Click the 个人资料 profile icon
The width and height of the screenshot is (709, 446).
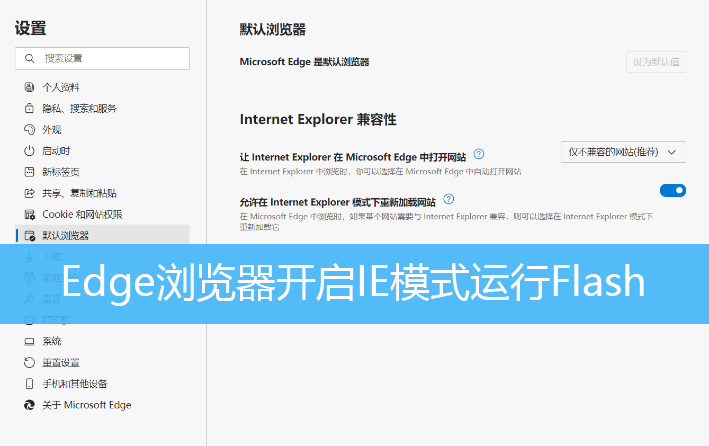pyautogui.click(x=29, y=87)
